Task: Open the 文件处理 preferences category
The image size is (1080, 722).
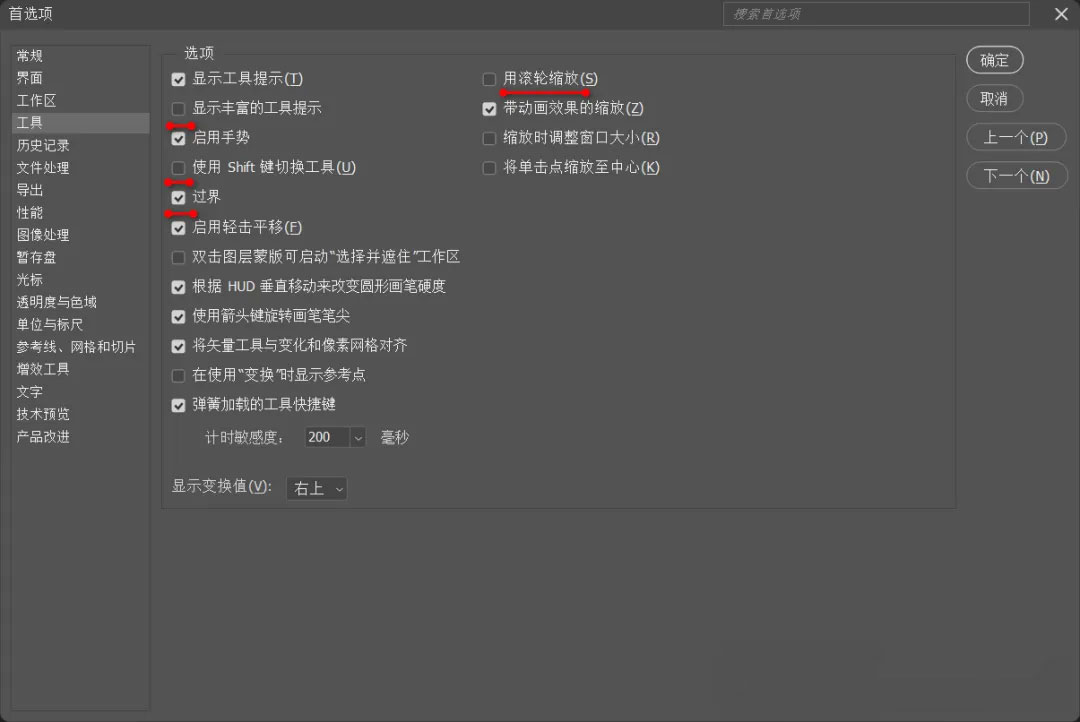Action: 81,167
